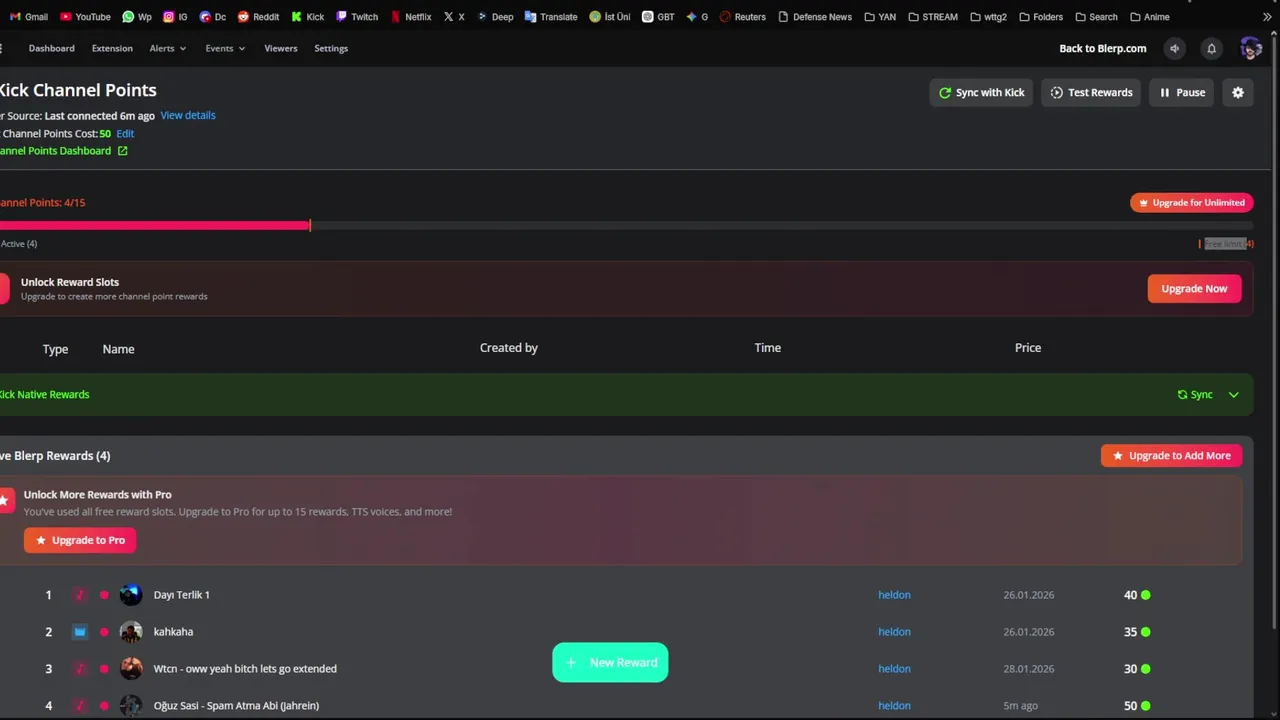Open the Kick bookmark

coord(307,16)
